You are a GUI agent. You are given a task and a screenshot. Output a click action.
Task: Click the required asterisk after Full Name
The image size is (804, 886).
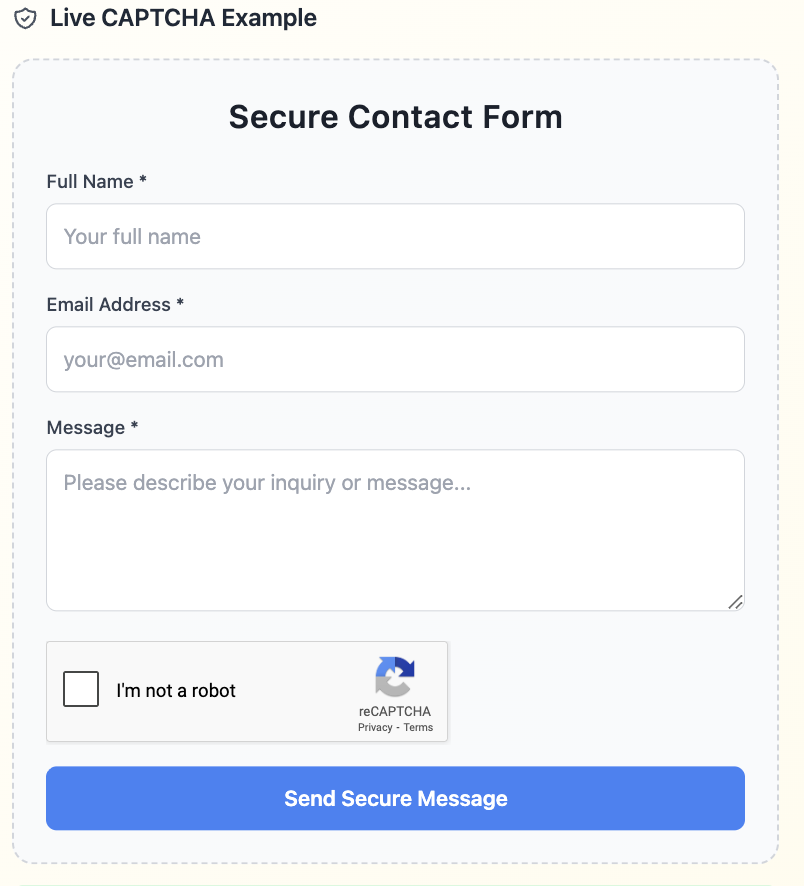point(143,181)
